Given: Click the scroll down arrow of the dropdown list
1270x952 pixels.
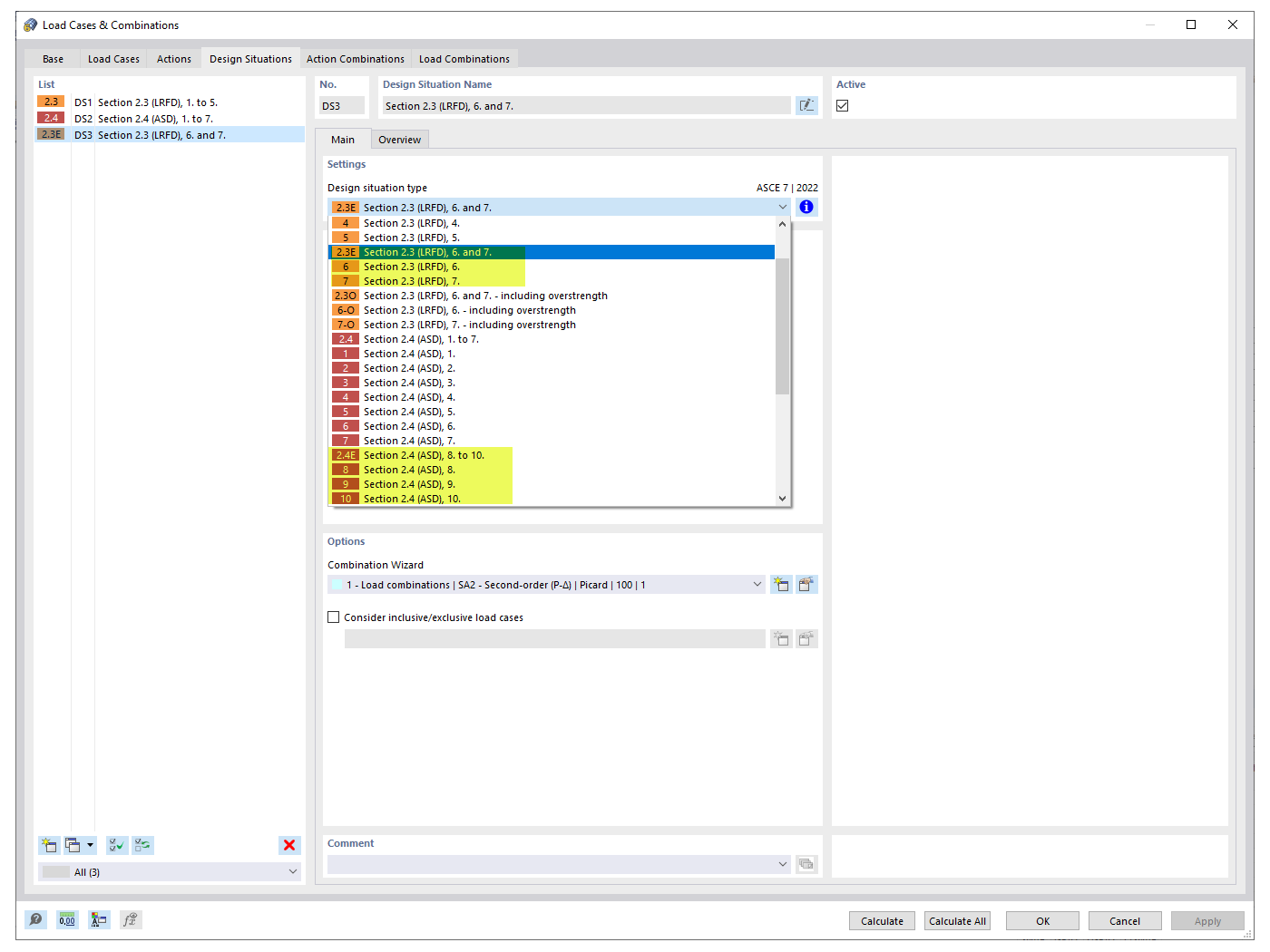Looking at the screenshot, I should (783, 498).
